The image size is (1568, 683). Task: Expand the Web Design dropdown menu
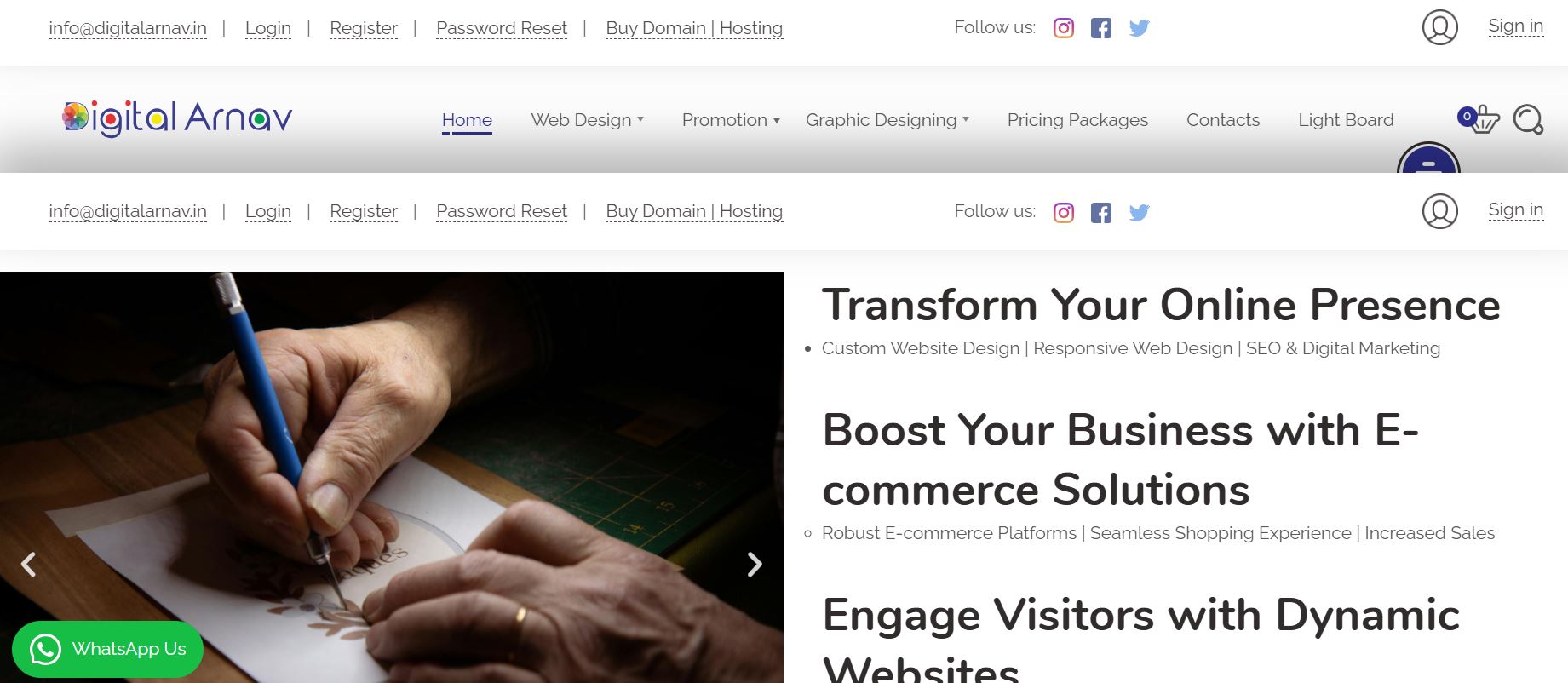click(587, 120)
